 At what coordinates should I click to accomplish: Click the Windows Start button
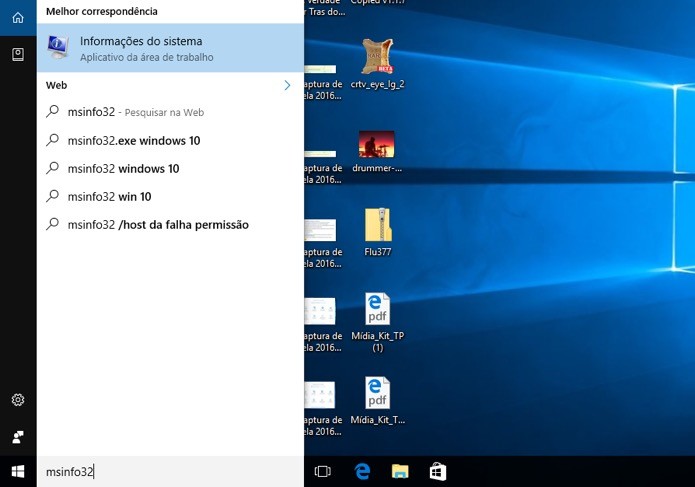(x=18, y=471)
